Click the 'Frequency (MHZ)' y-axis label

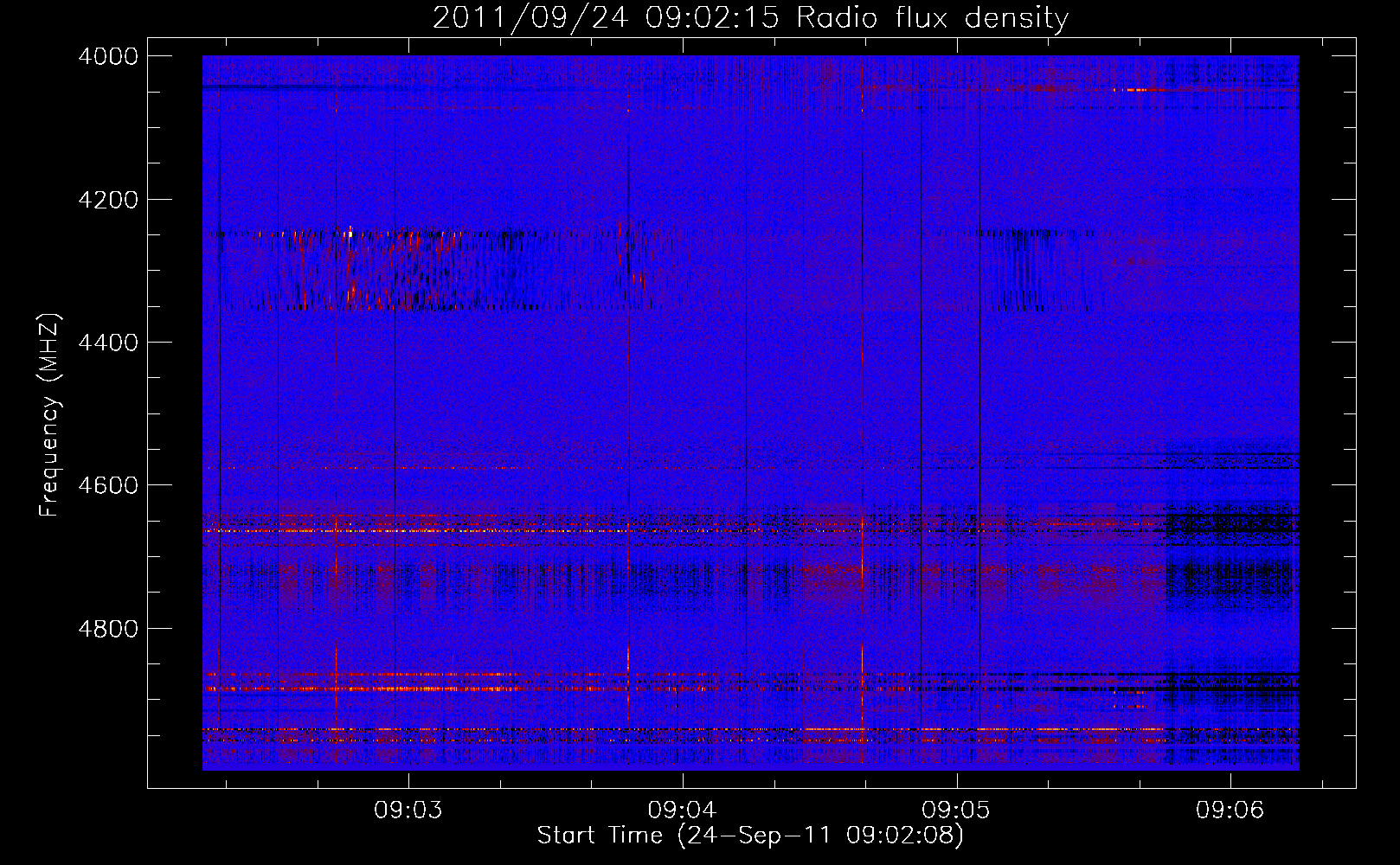pyautogui.click(x=50, y=415)
